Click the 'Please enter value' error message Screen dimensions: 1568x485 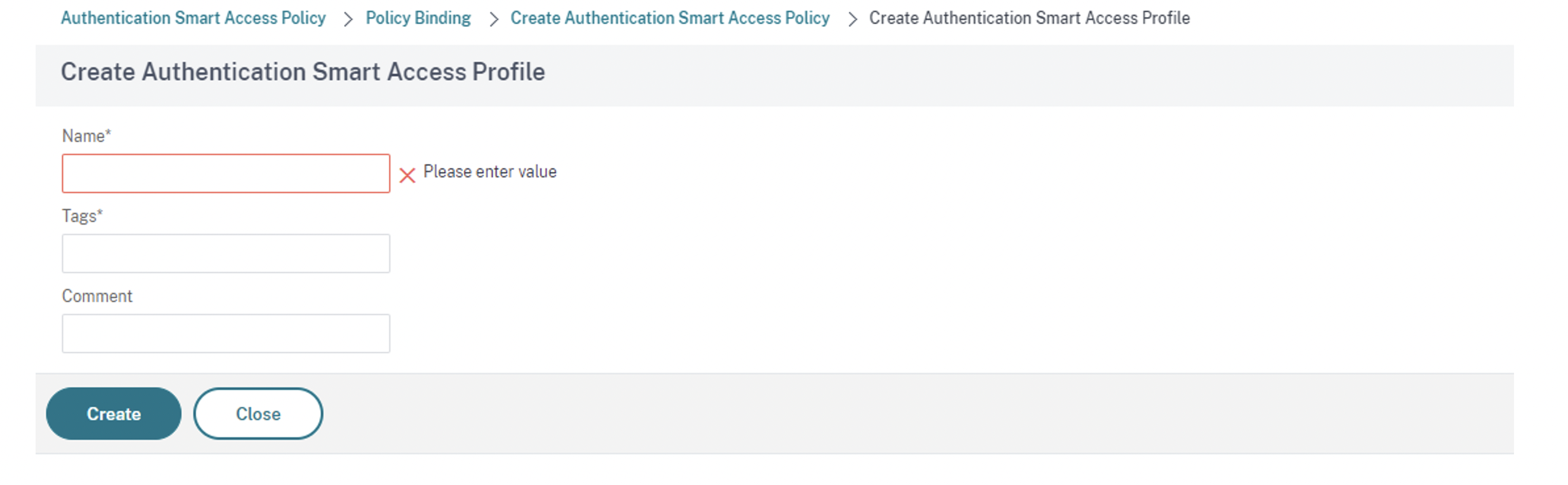click(x=490, y=172)
